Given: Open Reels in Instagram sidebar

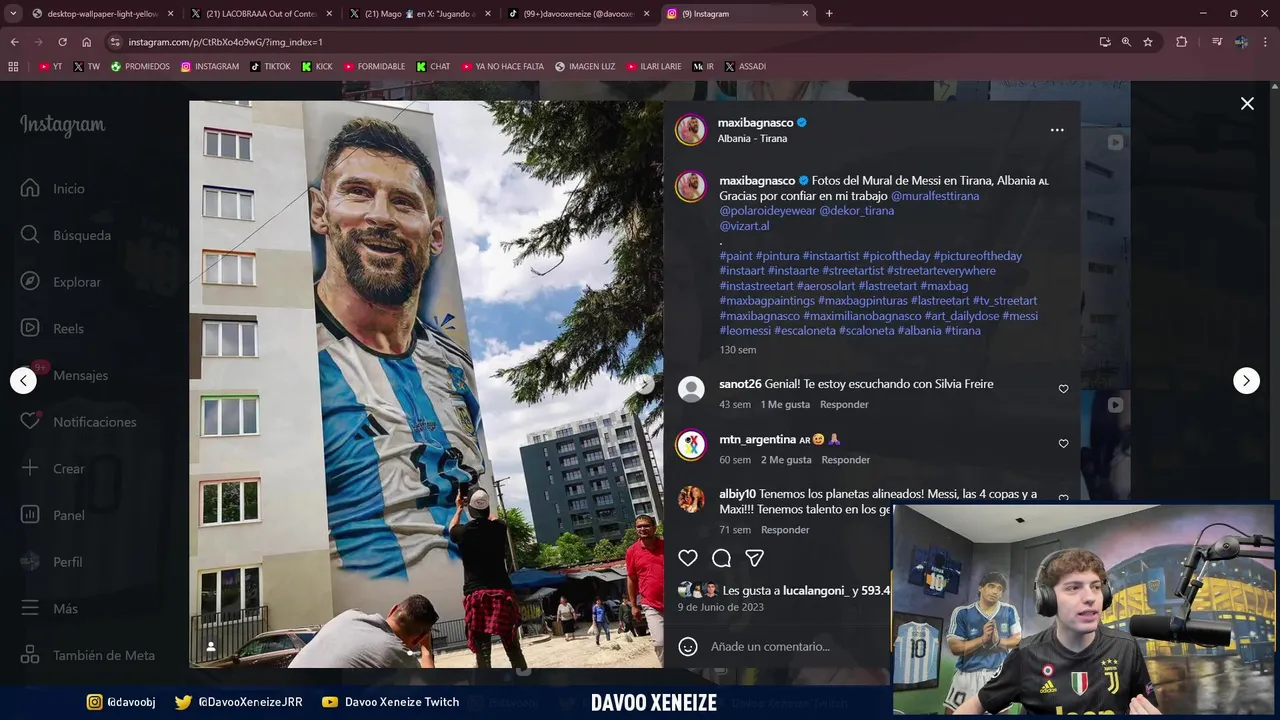Looking at the screenshot, I should [54, 328].
